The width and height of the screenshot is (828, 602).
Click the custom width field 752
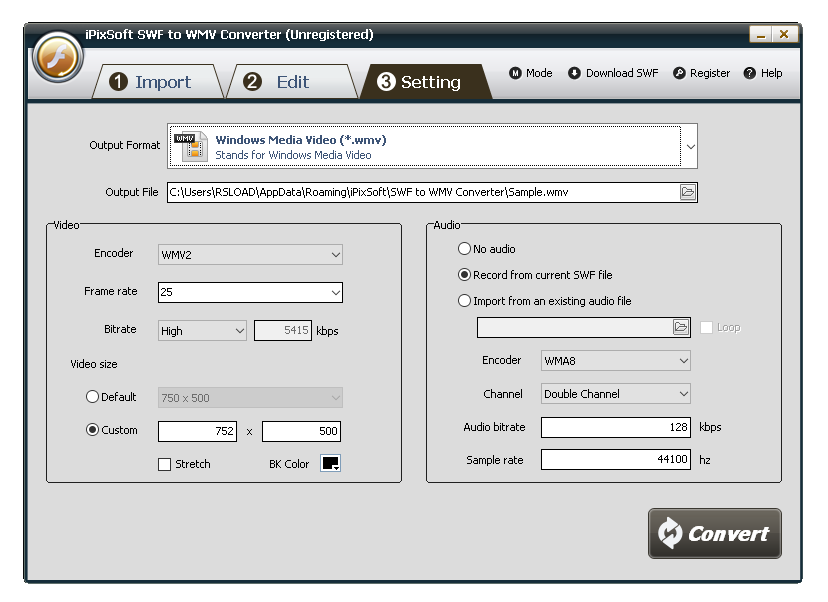coord(197,431)
